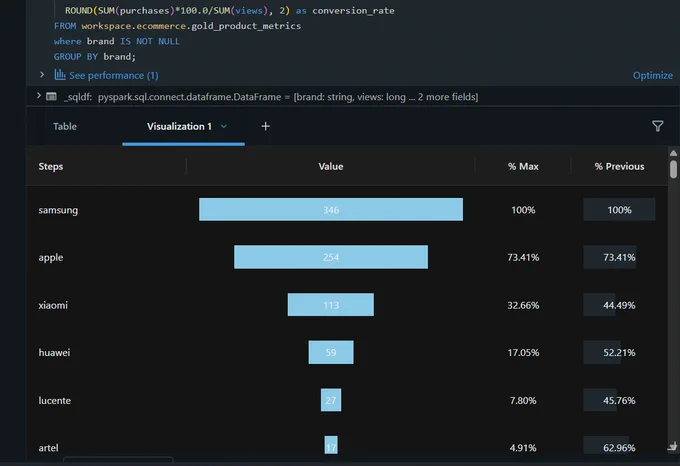
Task: Expand the See performance section
Action: point(42,75)
